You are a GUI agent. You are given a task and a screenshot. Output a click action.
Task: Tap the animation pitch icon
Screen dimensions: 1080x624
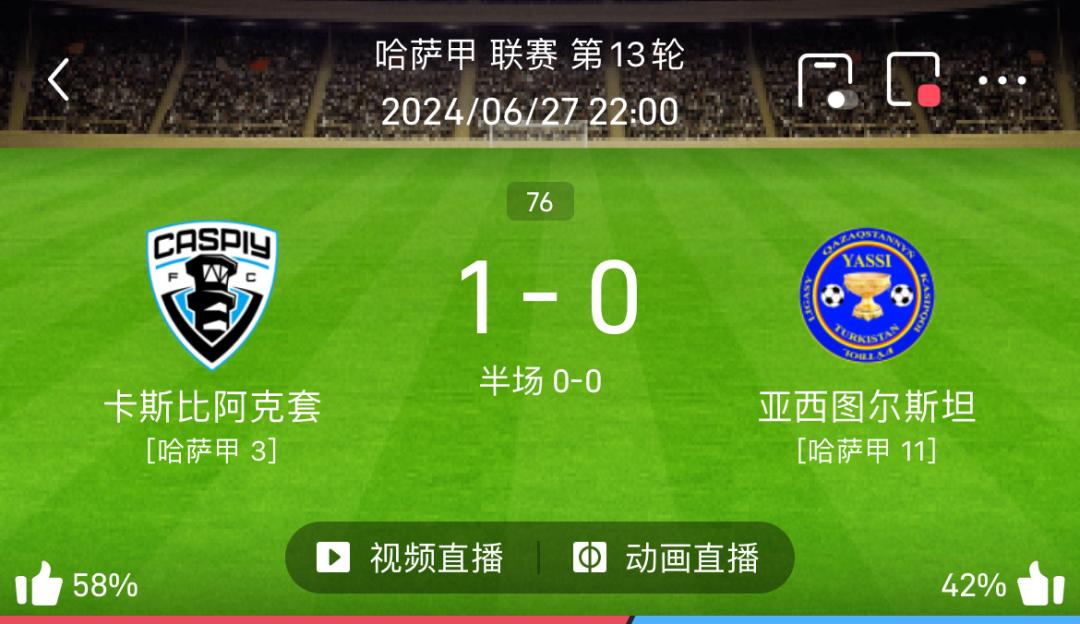tap(589, 557)
